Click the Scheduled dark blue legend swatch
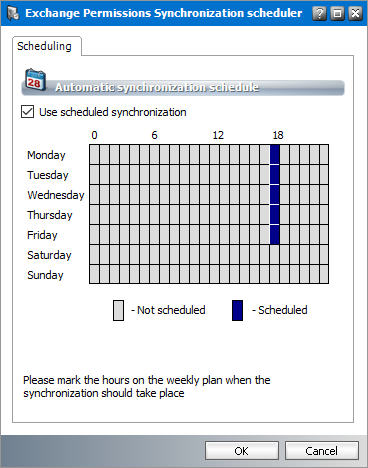 tap(237, 310)
